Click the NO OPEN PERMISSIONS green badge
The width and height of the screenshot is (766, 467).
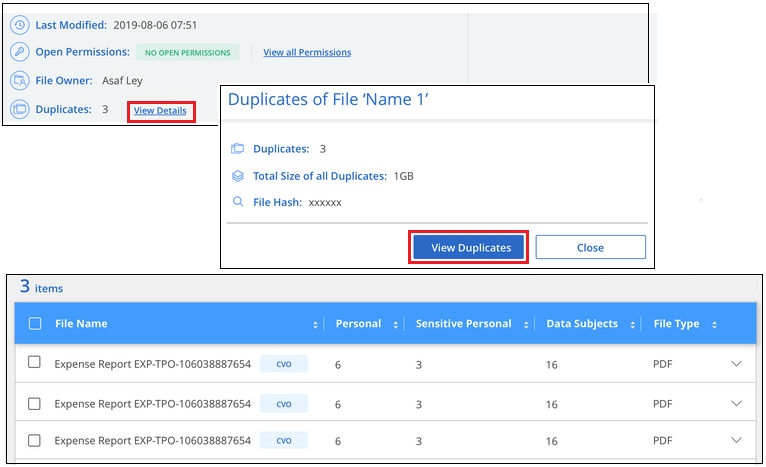[x=187, y=52]
